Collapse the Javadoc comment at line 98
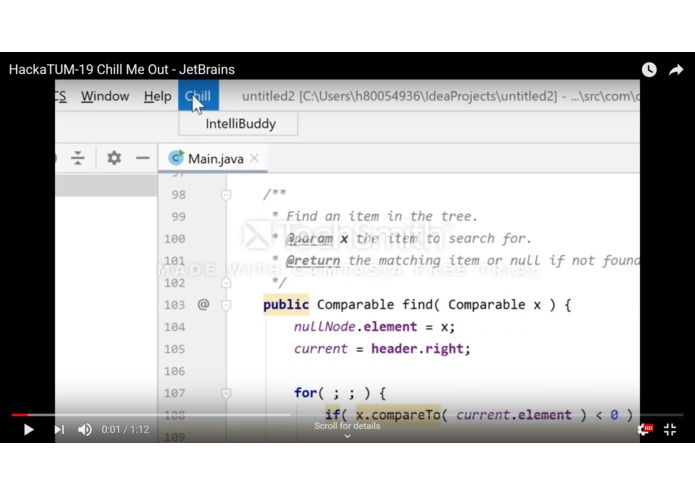The image size is (695, 494). pyautogui.click(x=226, y=194)
